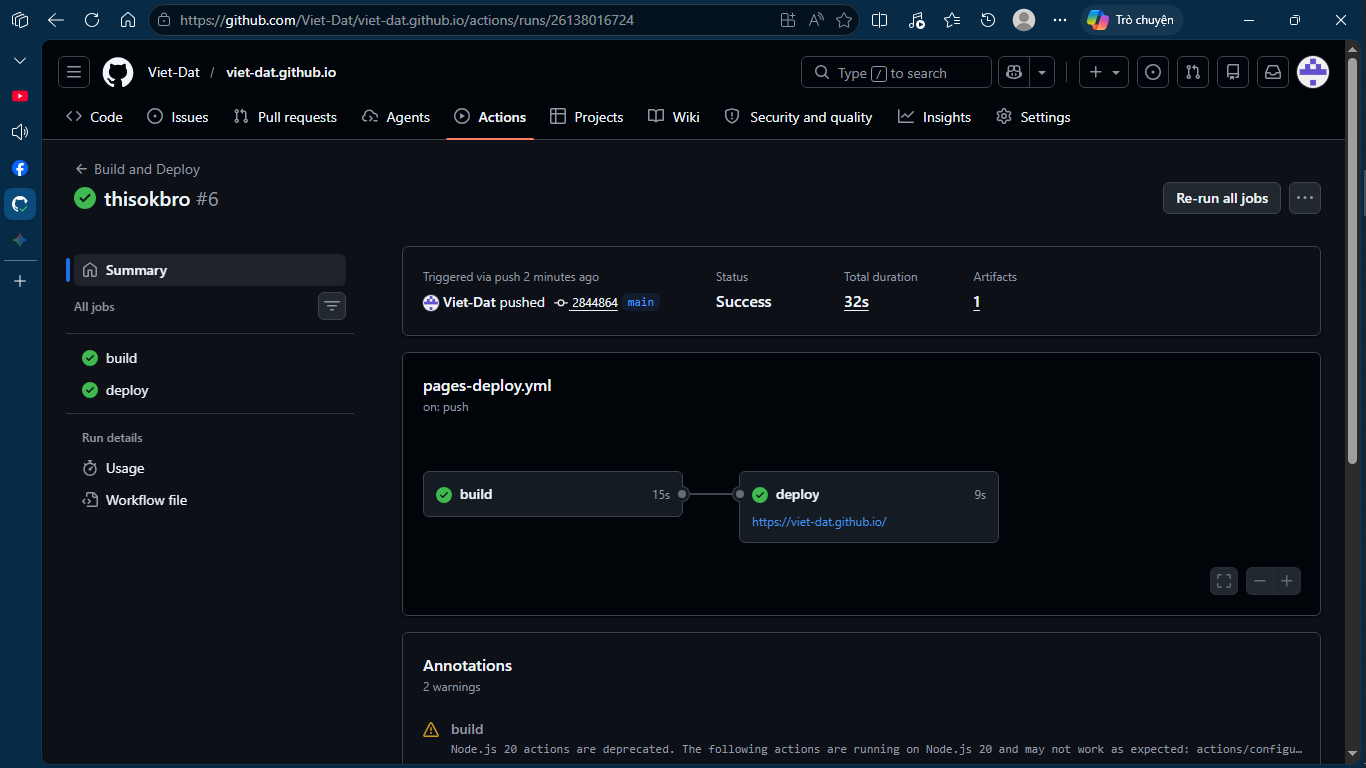Click Re-run all jobs button
1366x768 pixels.
1222,198
